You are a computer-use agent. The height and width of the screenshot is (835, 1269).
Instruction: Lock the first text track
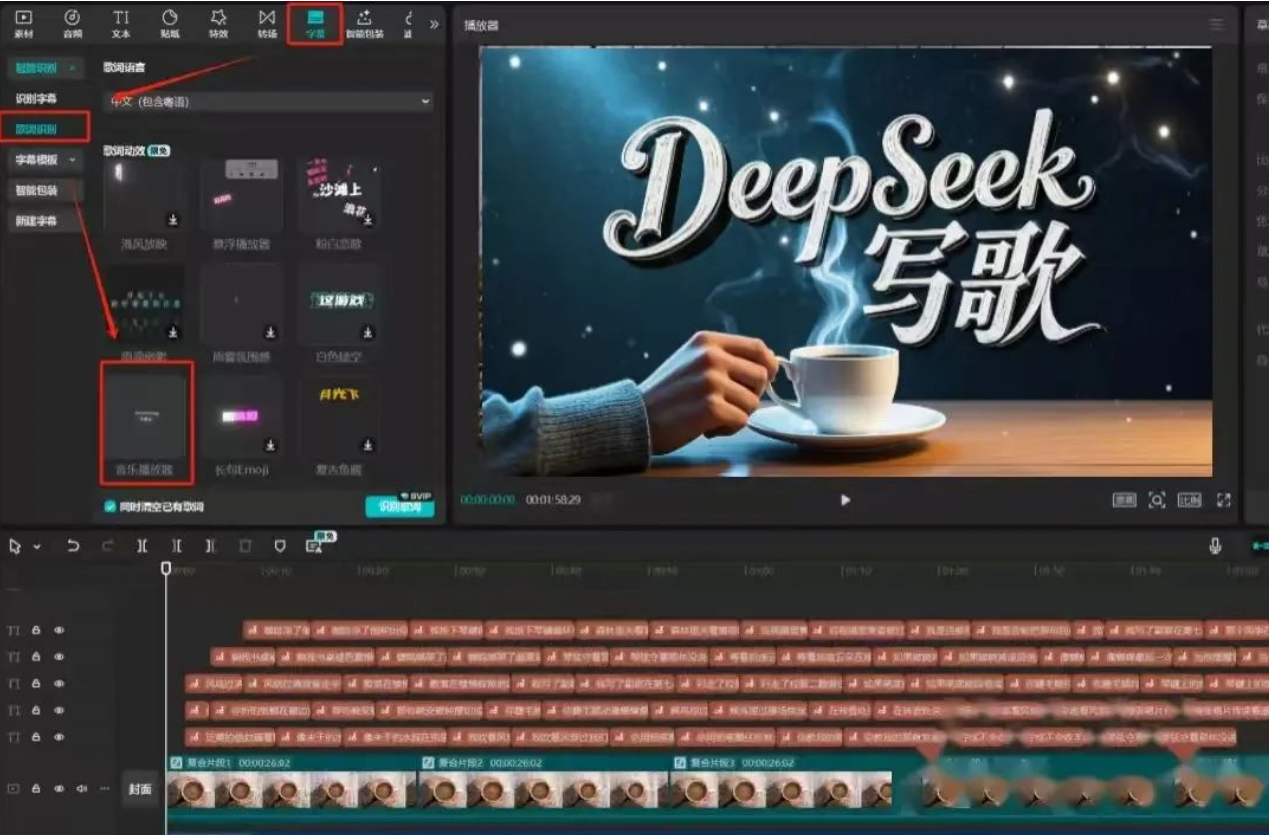(36, 630)
